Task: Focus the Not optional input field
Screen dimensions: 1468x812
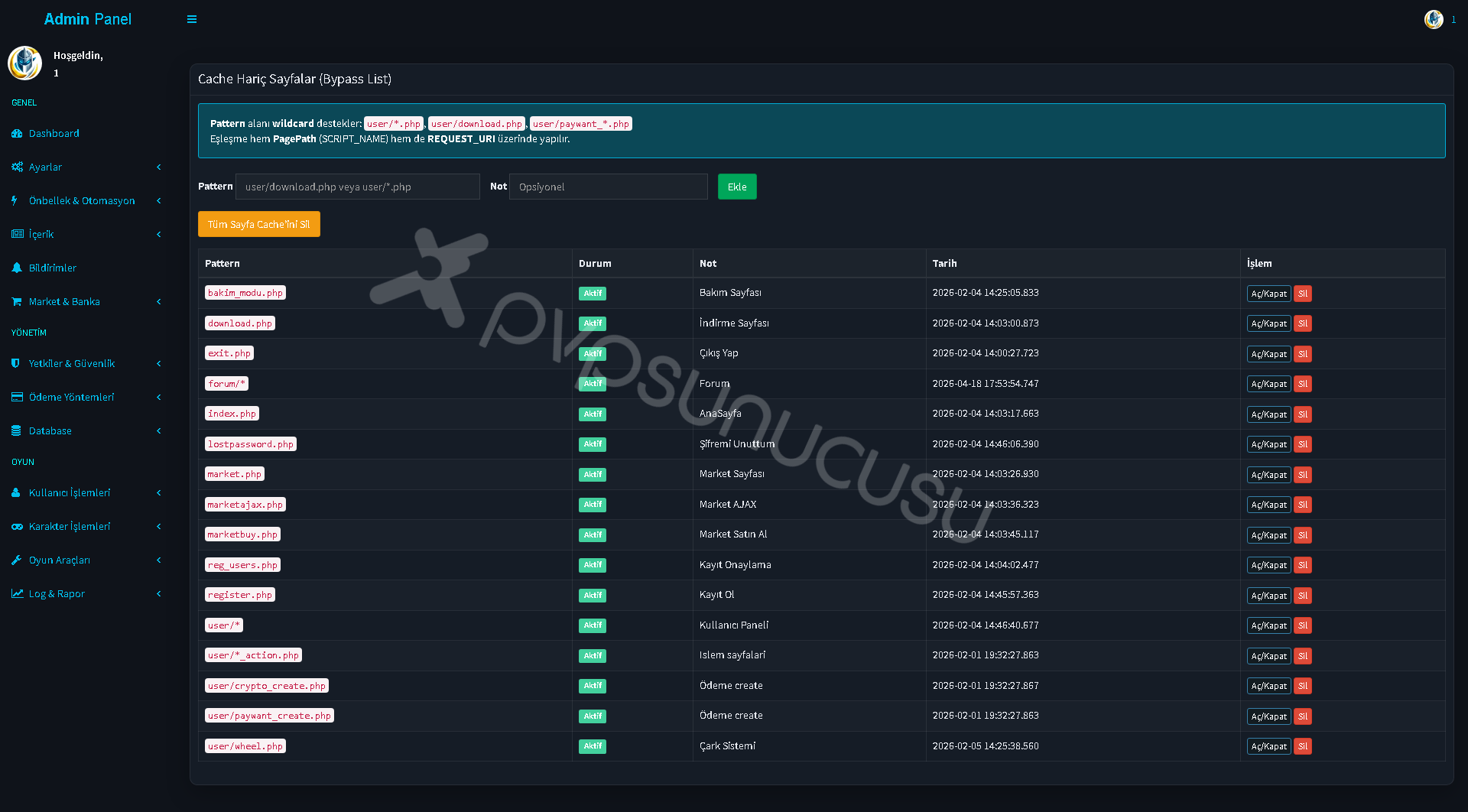Action: tap(609, 187)
